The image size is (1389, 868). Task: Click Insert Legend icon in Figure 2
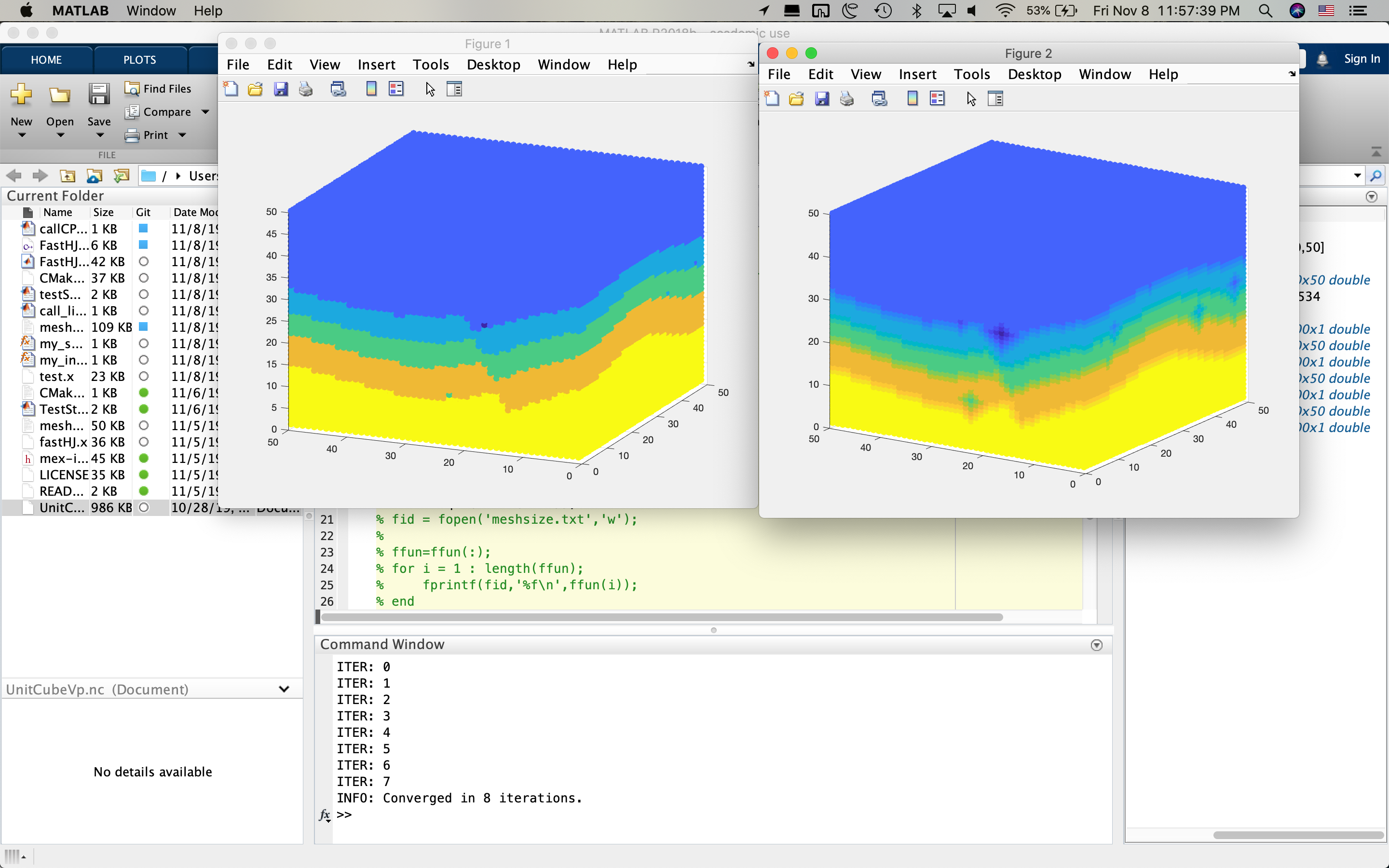pyautogui.click(x=937, y=99)
